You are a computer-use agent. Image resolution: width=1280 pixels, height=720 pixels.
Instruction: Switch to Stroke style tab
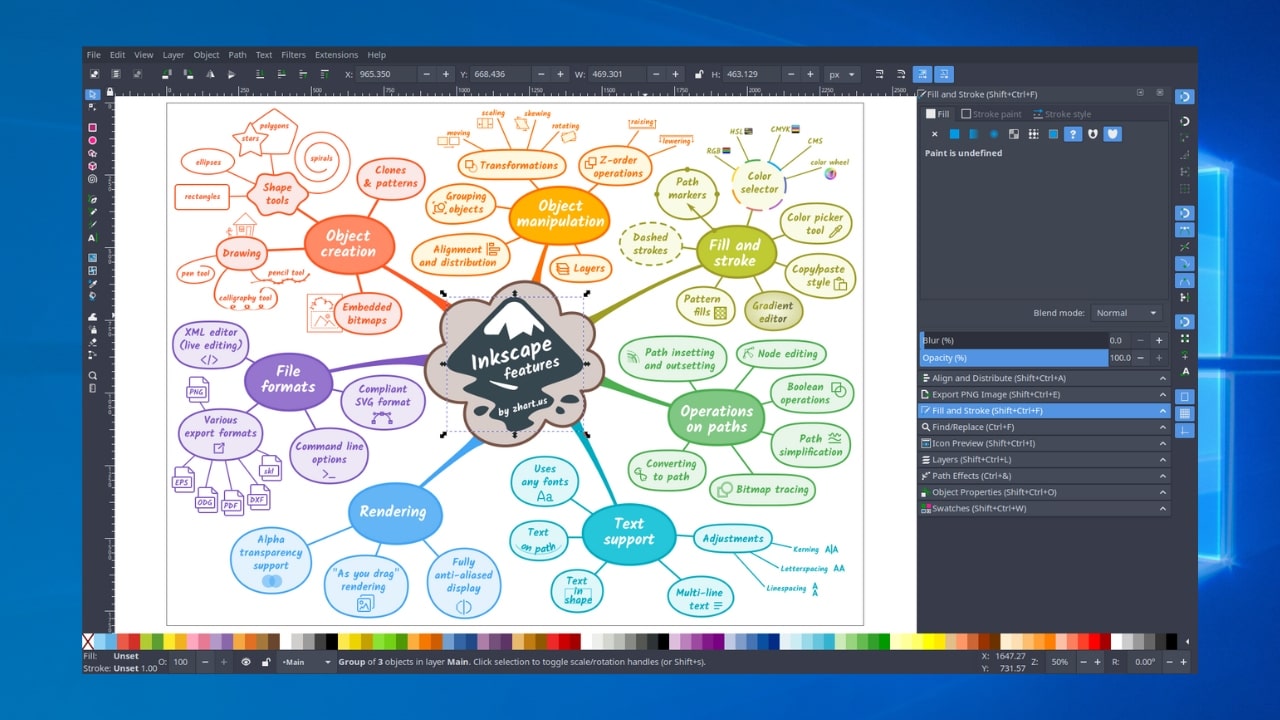pos(1062,114)
